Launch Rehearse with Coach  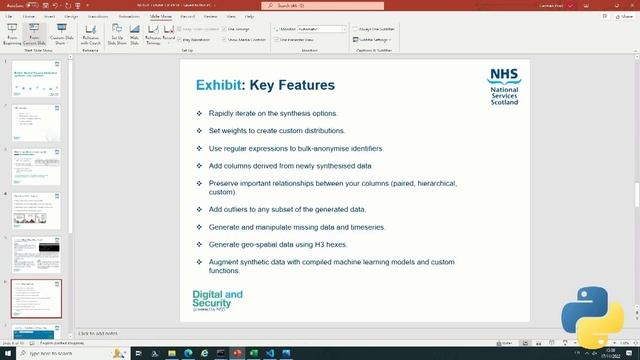tap(91, 34)
